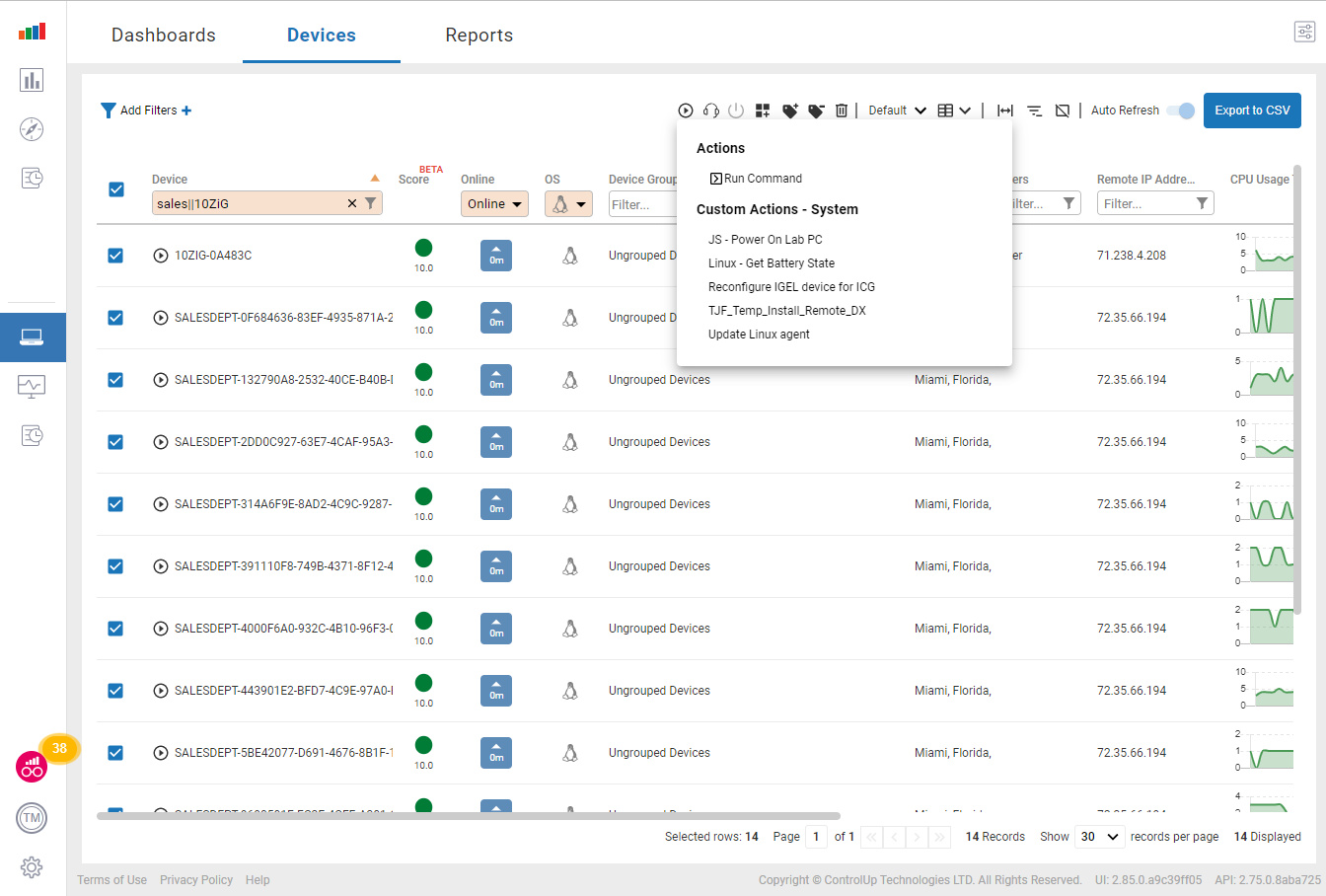Screen dimensions: 1326x896
Task: Select Reconfigure IGEL device for ICG
Action: coord(791,287)
